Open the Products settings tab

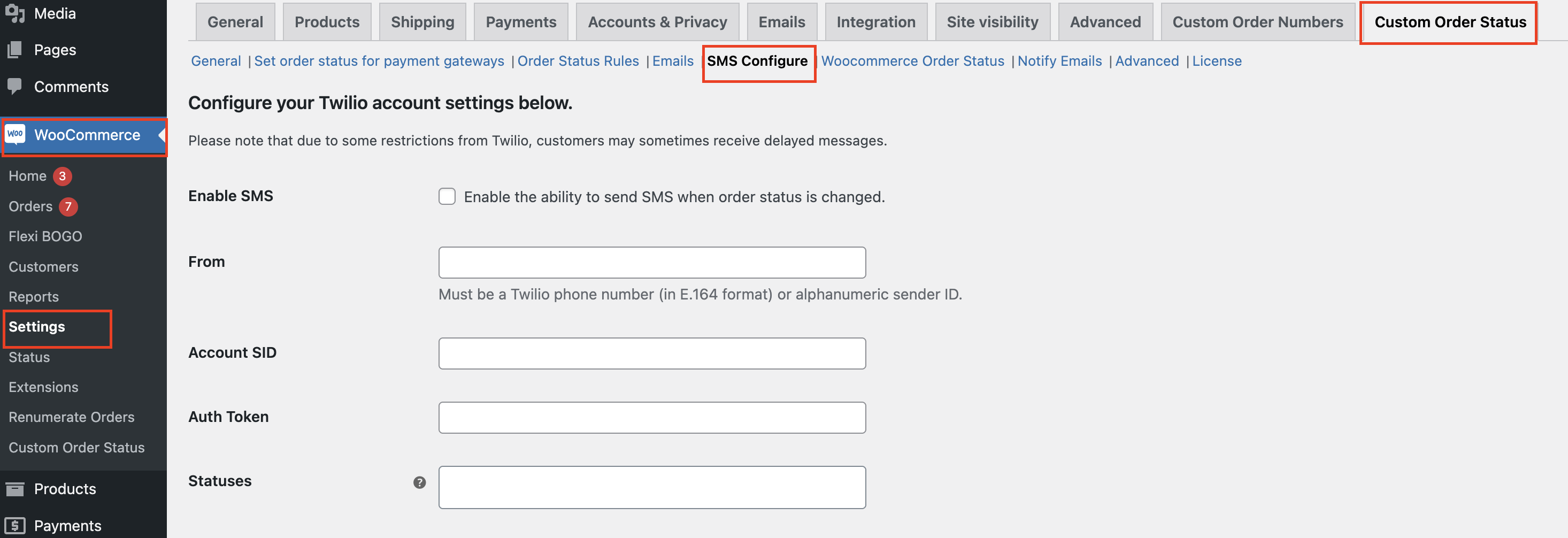327,22
